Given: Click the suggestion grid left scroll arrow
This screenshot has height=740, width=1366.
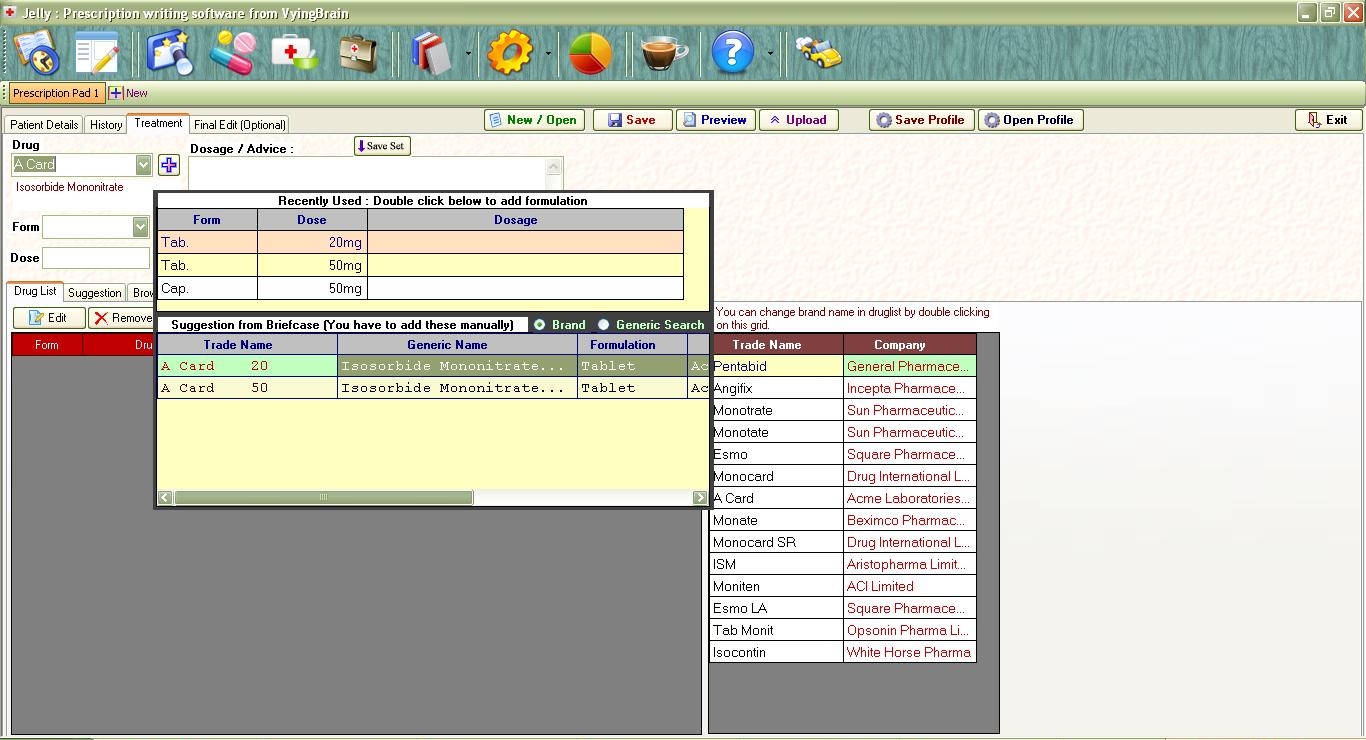Looking at the screenshot, I should [165, 497].
